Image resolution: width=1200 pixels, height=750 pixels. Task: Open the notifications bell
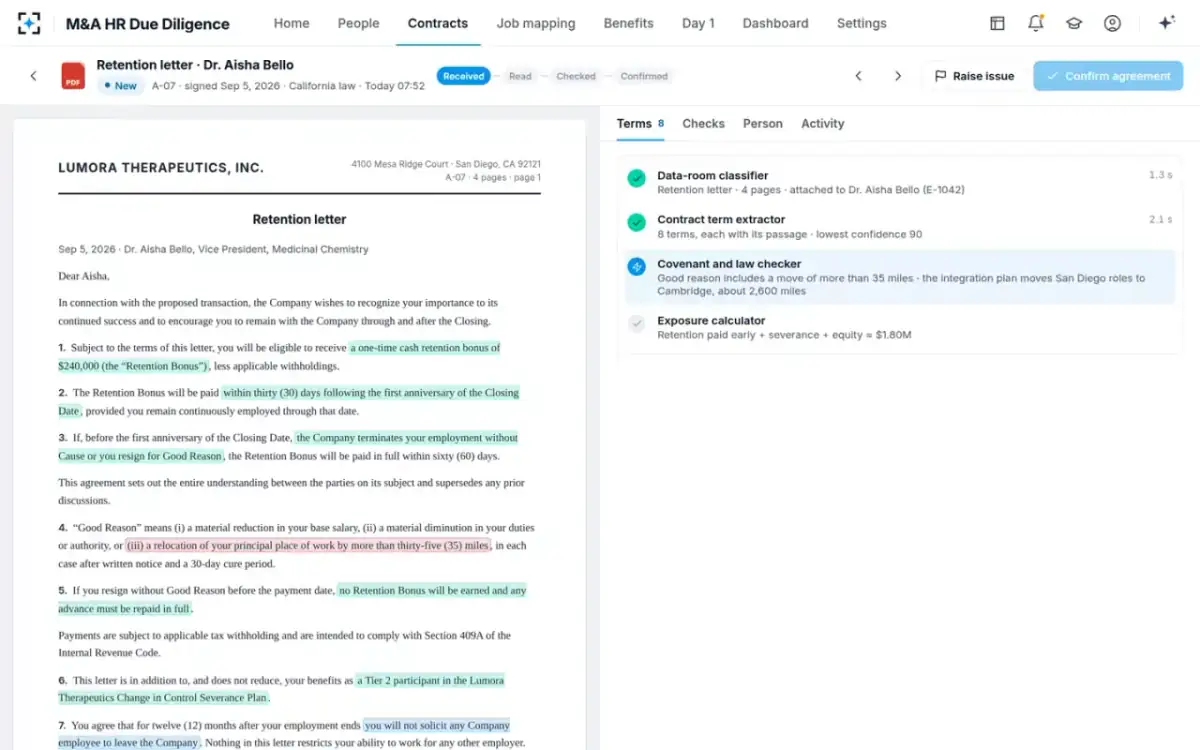1036,23
